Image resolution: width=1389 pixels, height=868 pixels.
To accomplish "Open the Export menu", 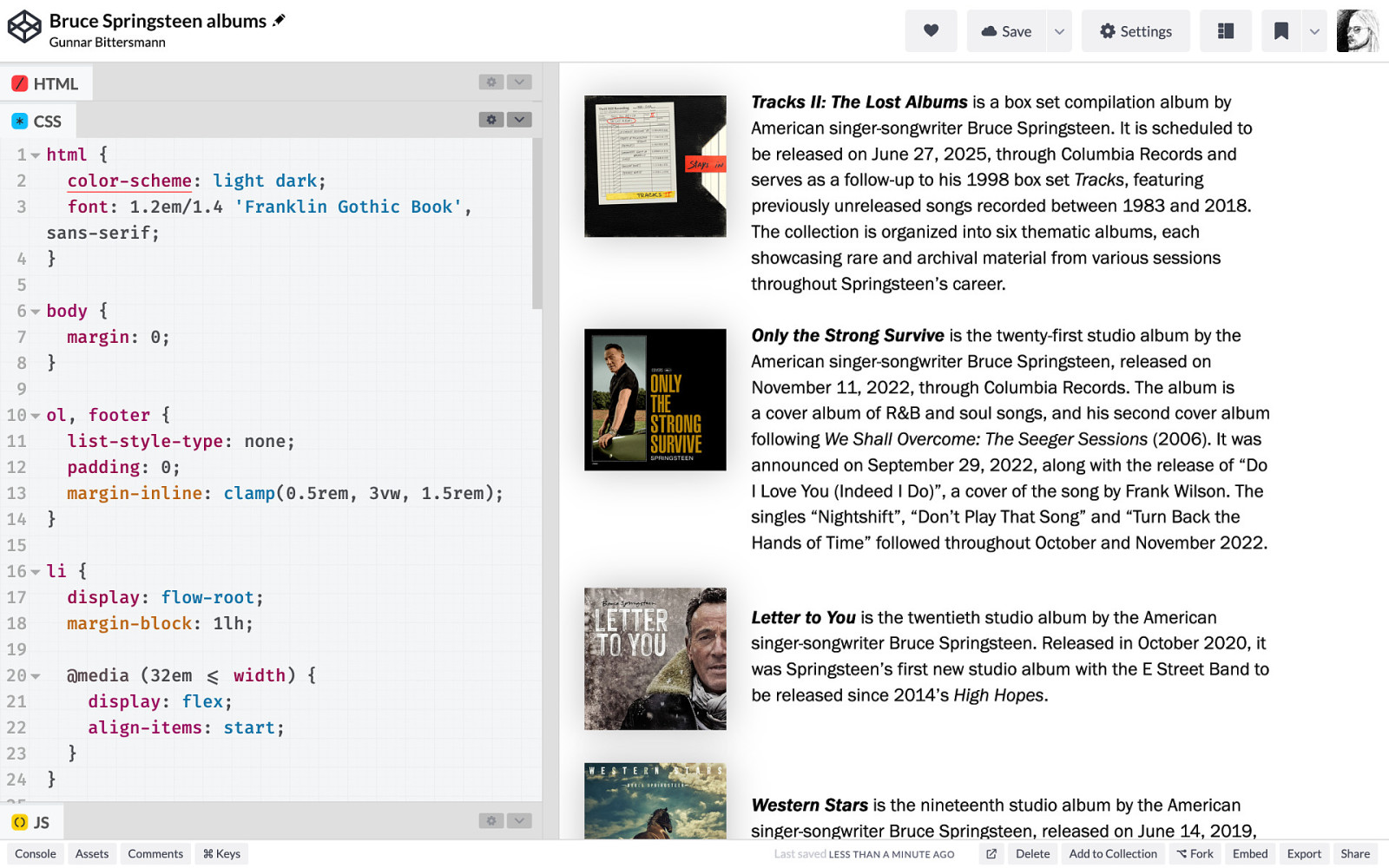I will 1304,854.
